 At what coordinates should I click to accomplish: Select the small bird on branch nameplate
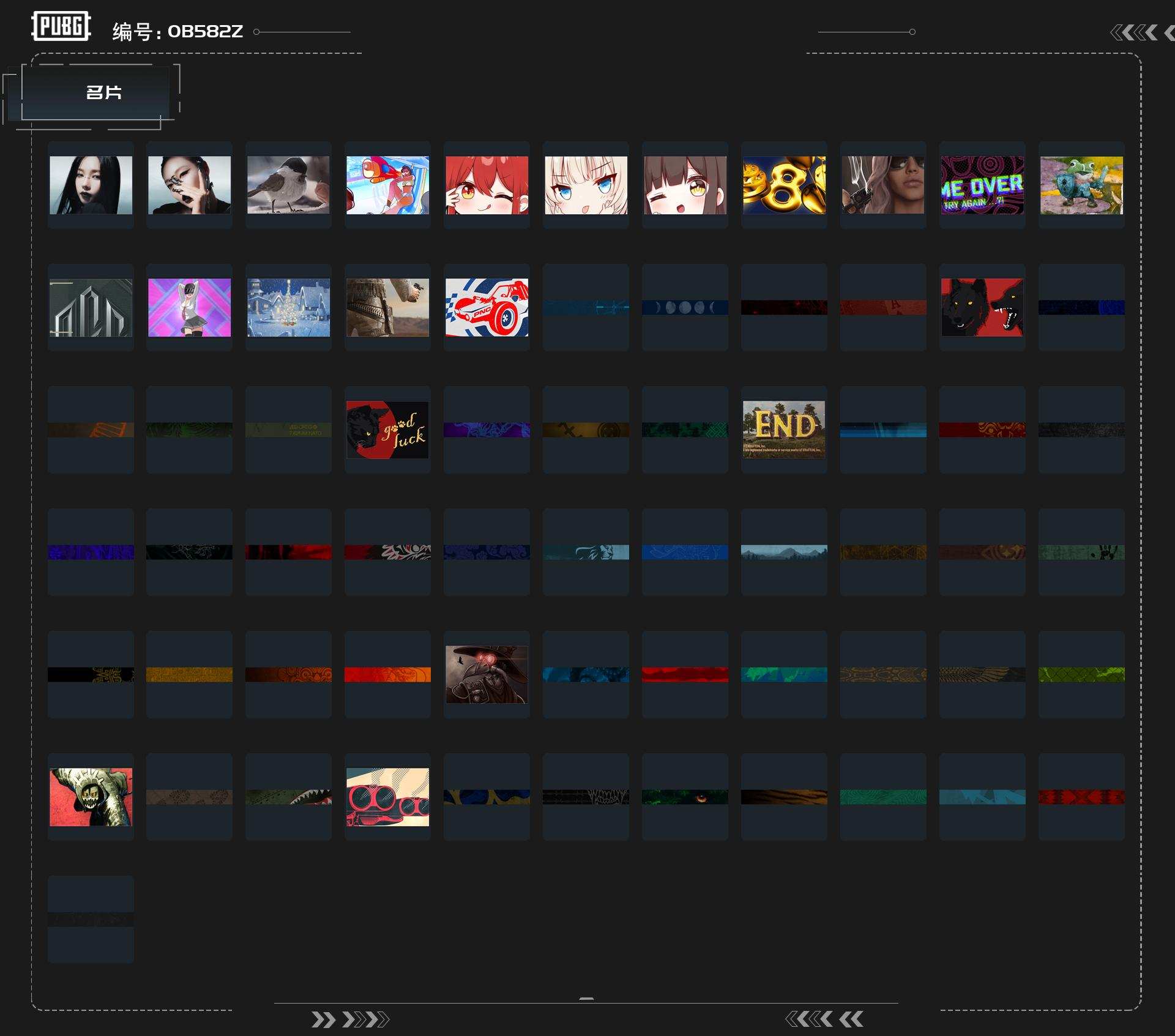[288, 185]
